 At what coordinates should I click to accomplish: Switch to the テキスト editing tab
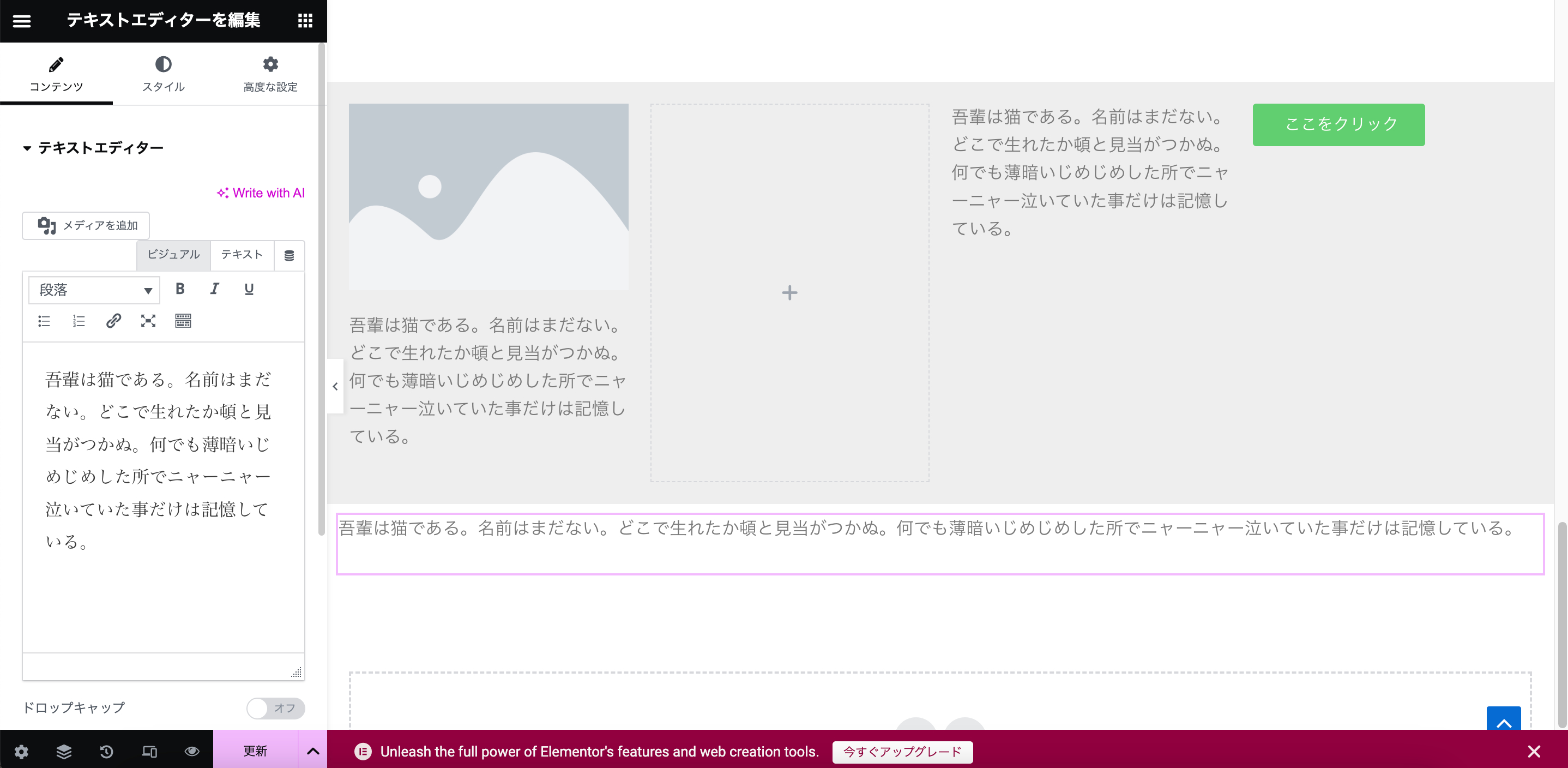pos(241,255)
